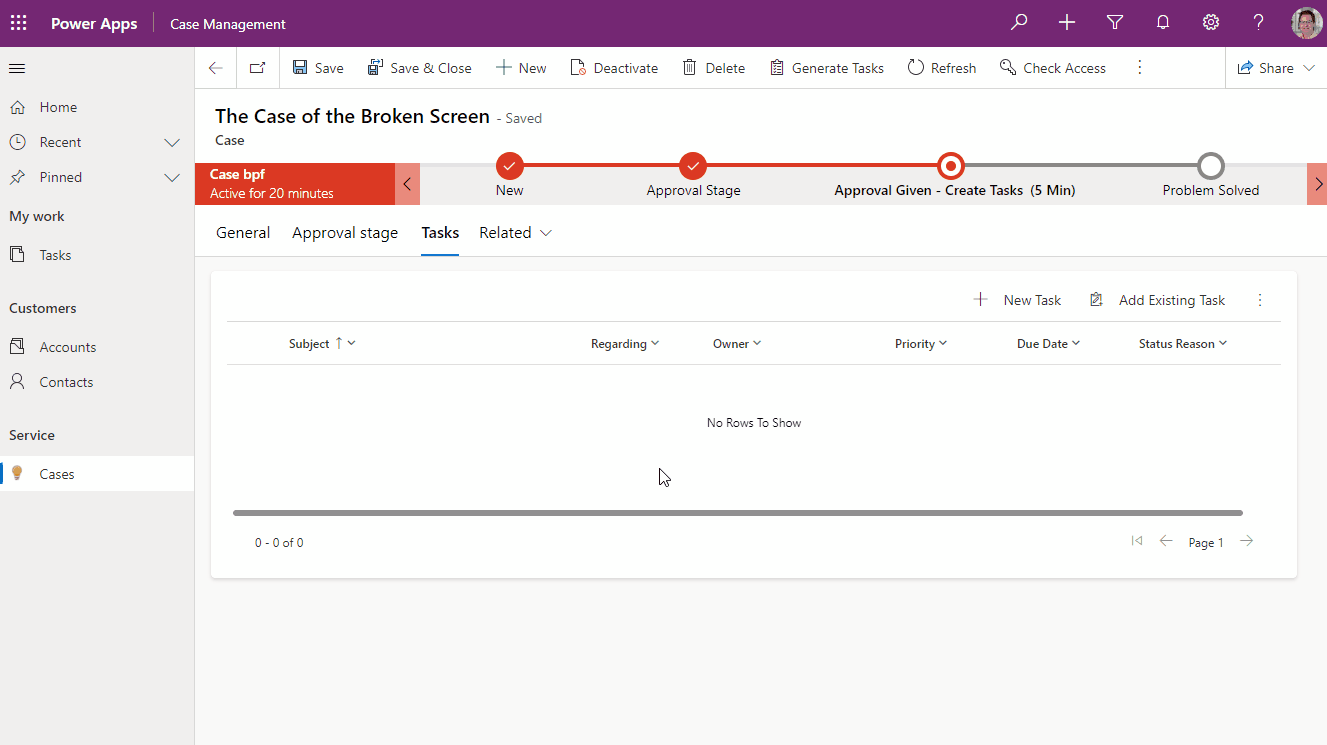The image size is (1327, 745).
Task: Expand the Pinned section
Action: click(170, 177)
